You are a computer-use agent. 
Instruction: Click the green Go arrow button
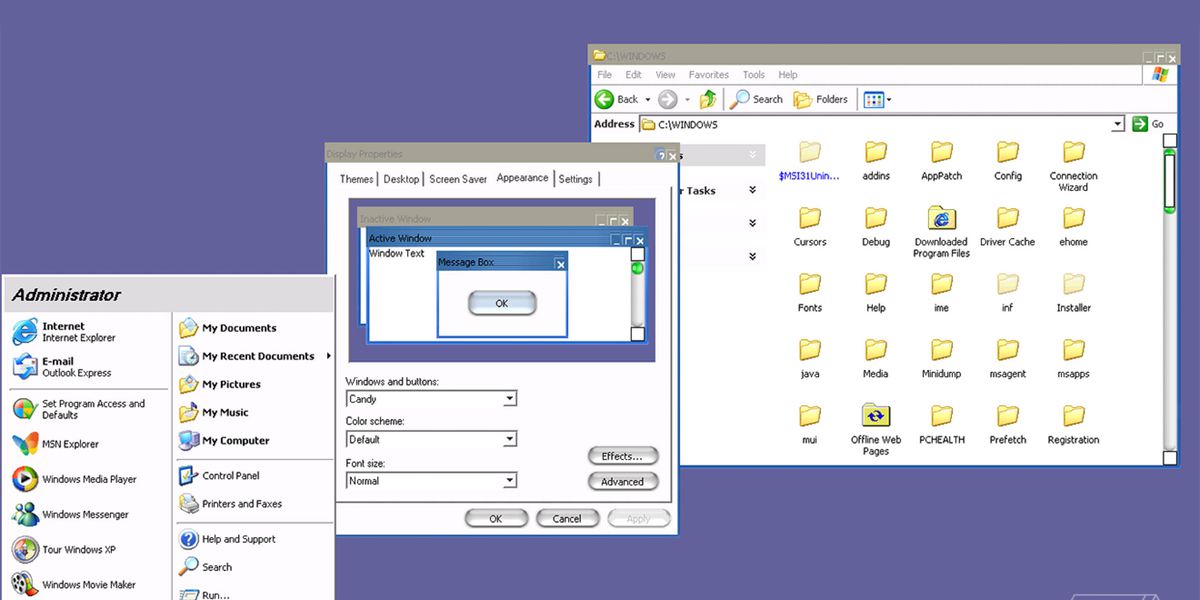click(1139, 124)
